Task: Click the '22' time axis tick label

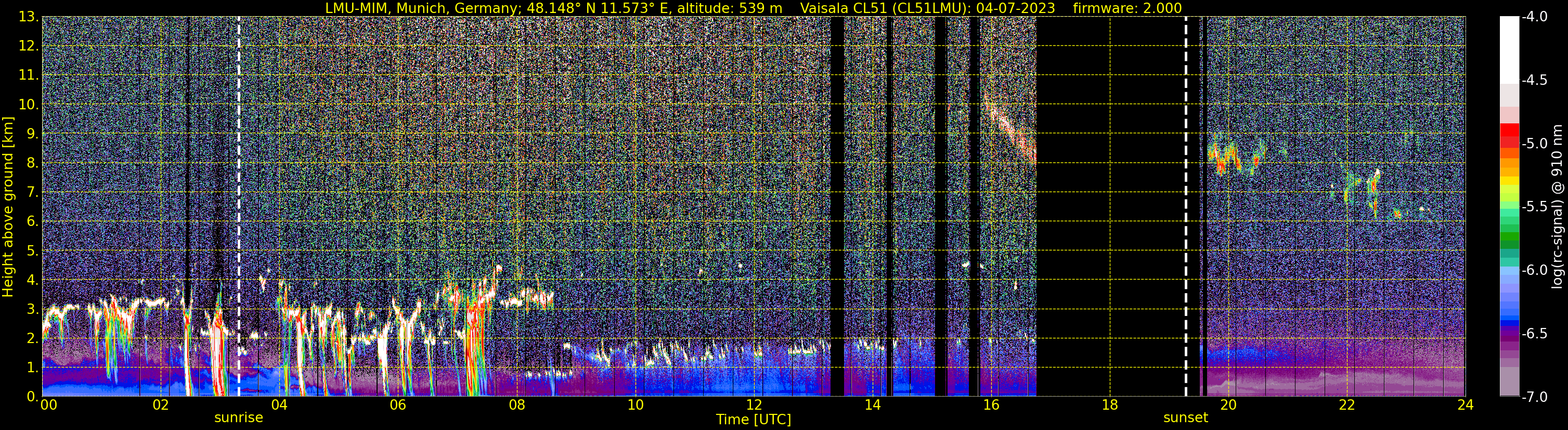Action: tap(1347, 405)
